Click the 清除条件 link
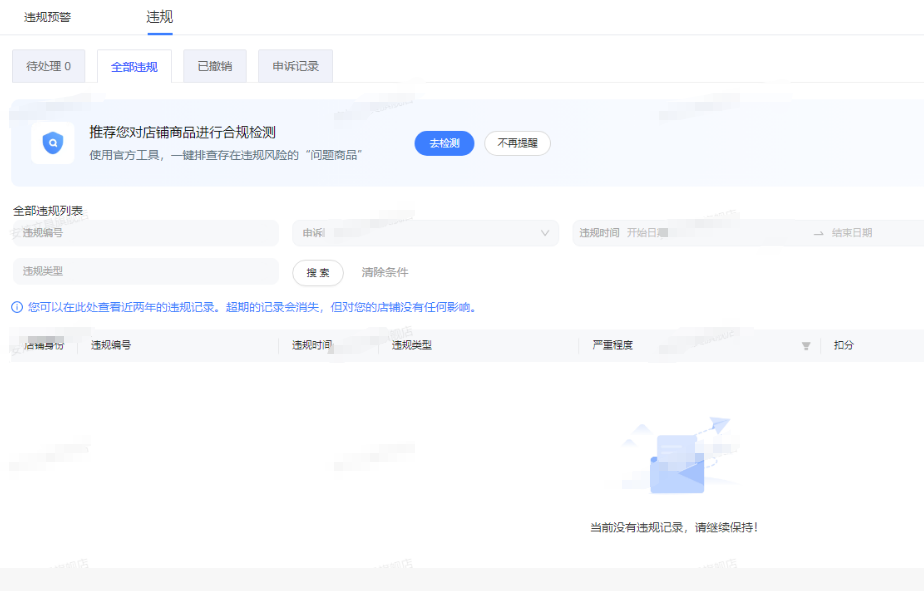This screenshot has height=591, width=924. point(385,272)
